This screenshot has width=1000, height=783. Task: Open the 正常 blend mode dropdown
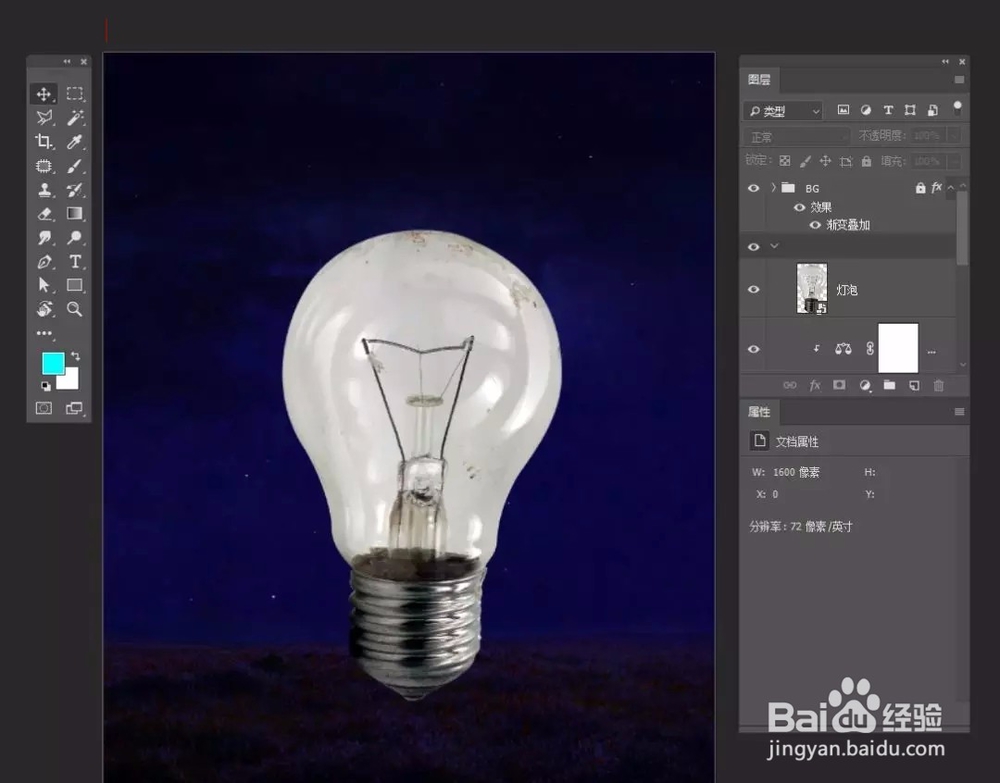[x=797, y=136]
